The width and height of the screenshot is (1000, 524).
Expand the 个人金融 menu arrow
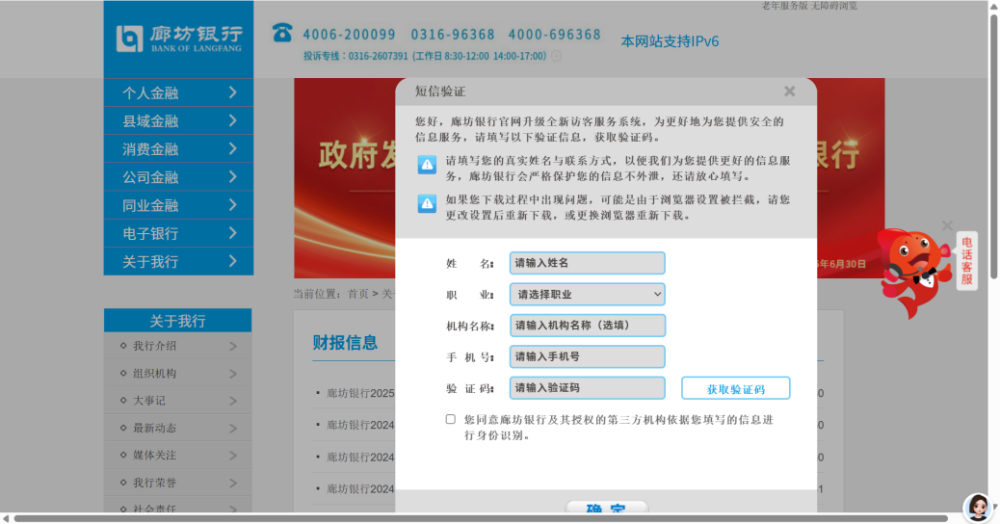[233, 93]
